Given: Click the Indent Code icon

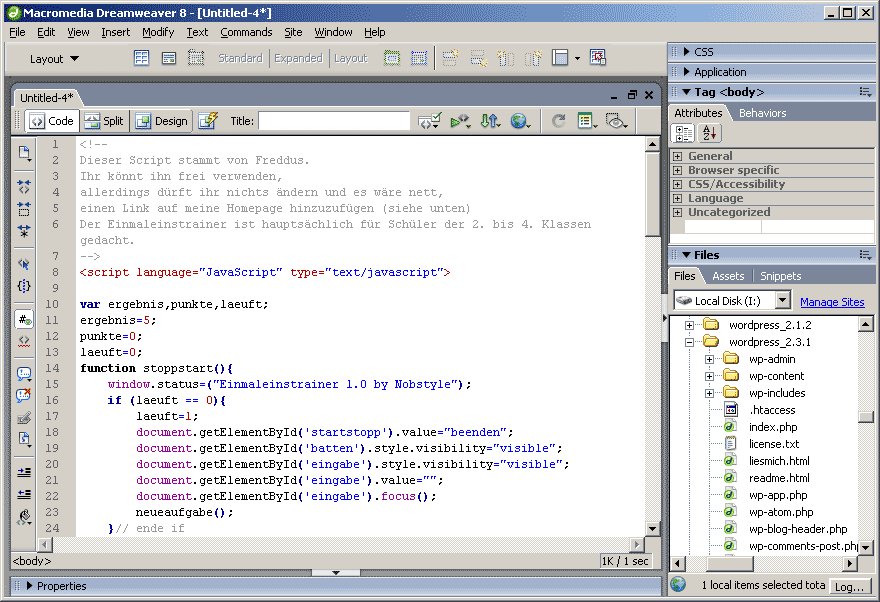Looking at the screenshot, I should coord(24,472).
